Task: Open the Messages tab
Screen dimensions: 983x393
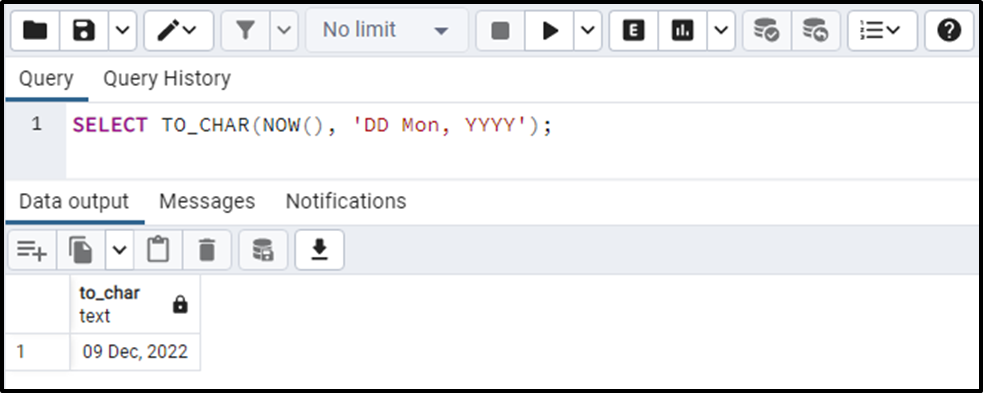Action: pyautogui.click(x=207, y=201)
